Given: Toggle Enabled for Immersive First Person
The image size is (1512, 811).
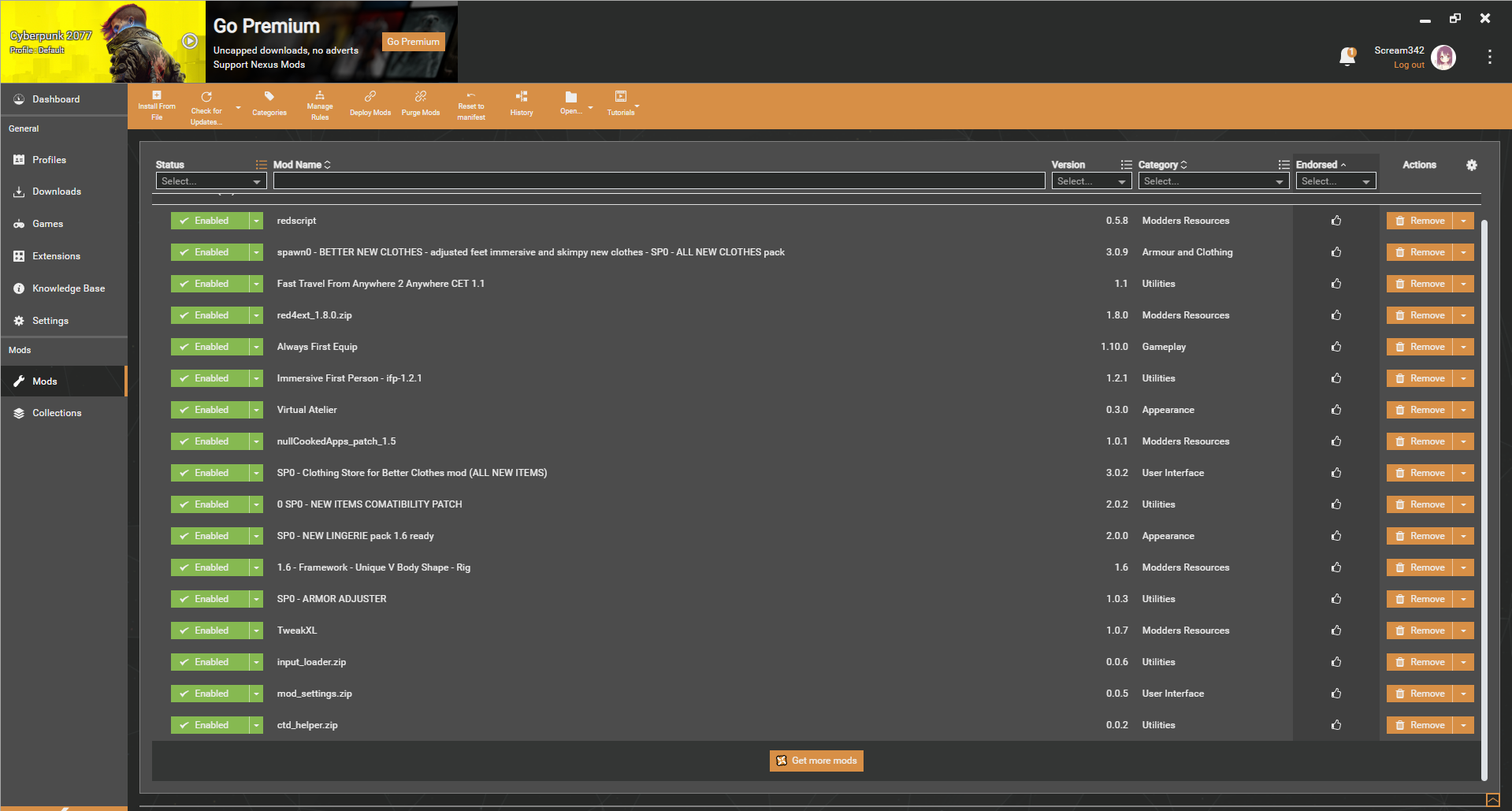Looking at the screenshot, I should 210,378.
